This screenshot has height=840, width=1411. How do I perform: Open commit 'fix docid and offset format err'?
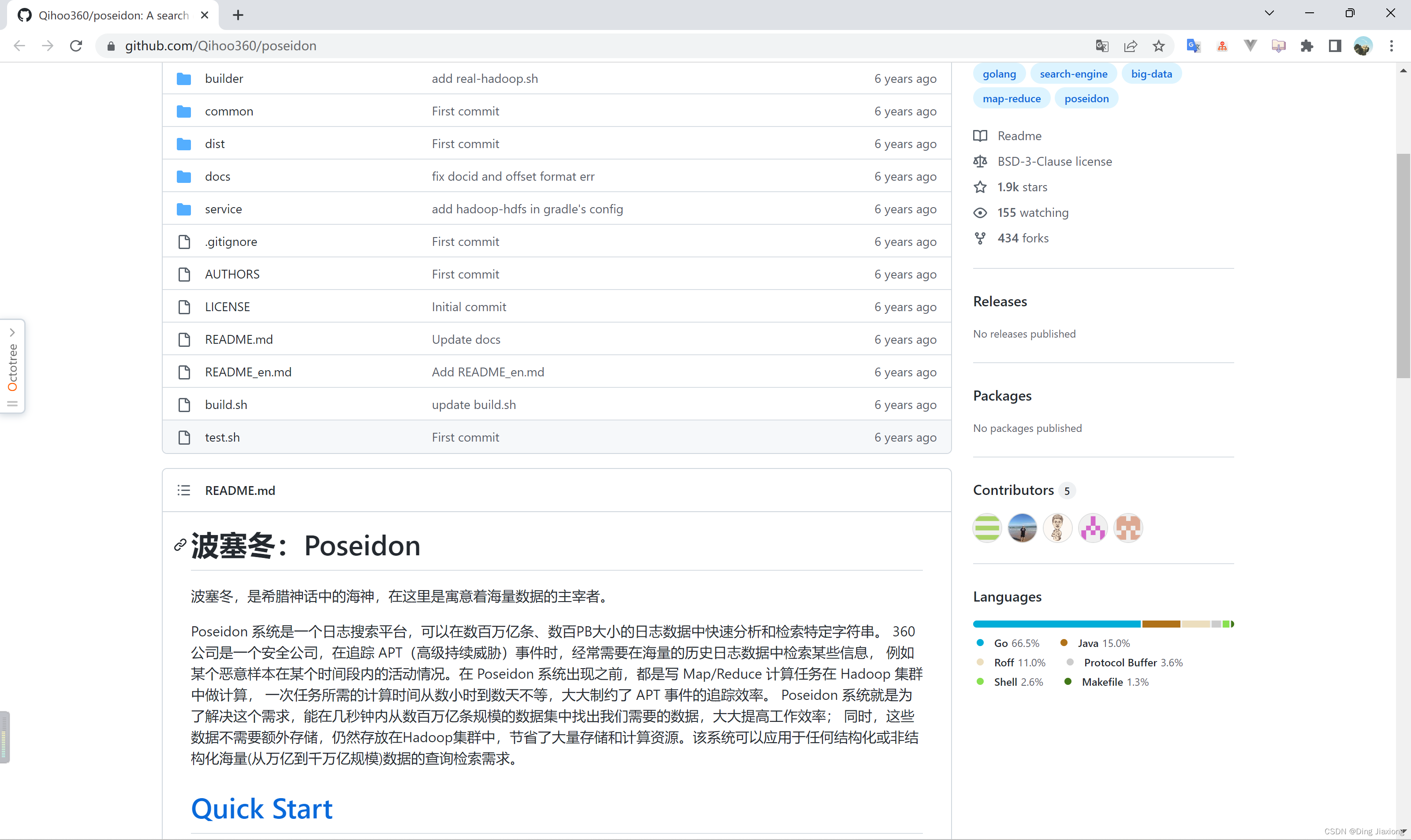(x=513, y=177)
